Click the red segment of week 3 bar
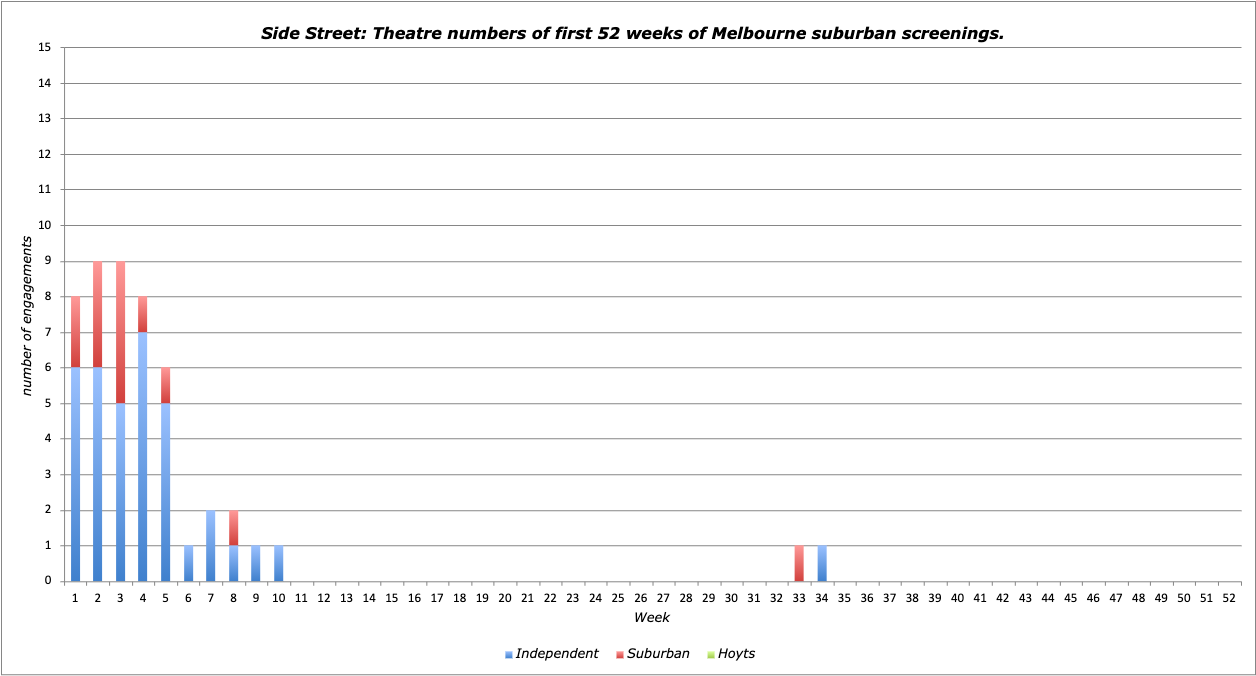The height and width of the screenshot is (676, 1256). (120, 332)
